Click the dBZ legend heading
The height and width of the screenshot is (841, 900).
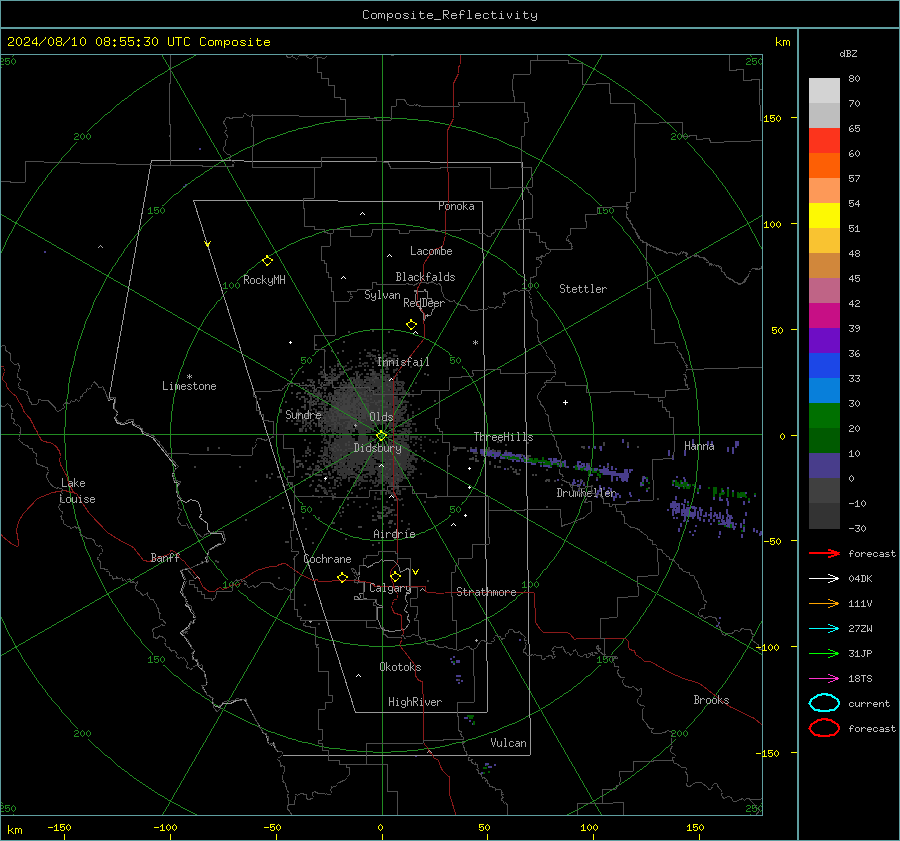tap(848, 53)
